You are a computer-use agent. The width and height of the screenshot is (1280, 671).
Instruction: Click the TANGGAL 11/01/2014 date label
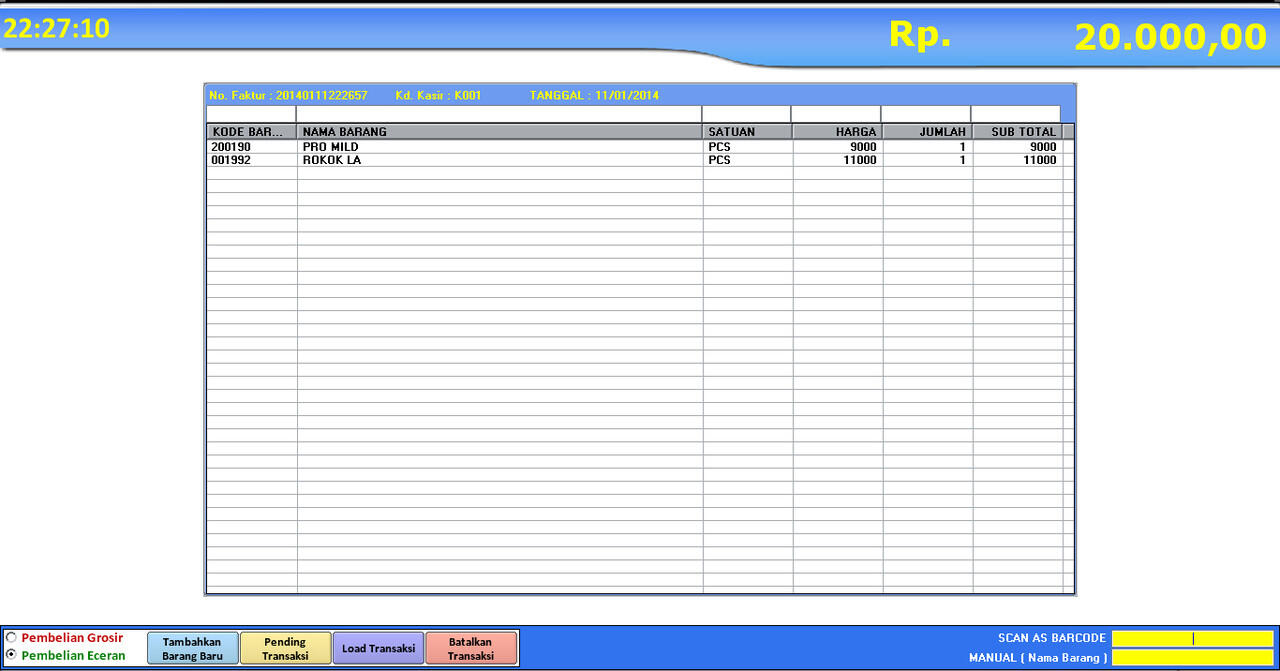pos(594,95)
